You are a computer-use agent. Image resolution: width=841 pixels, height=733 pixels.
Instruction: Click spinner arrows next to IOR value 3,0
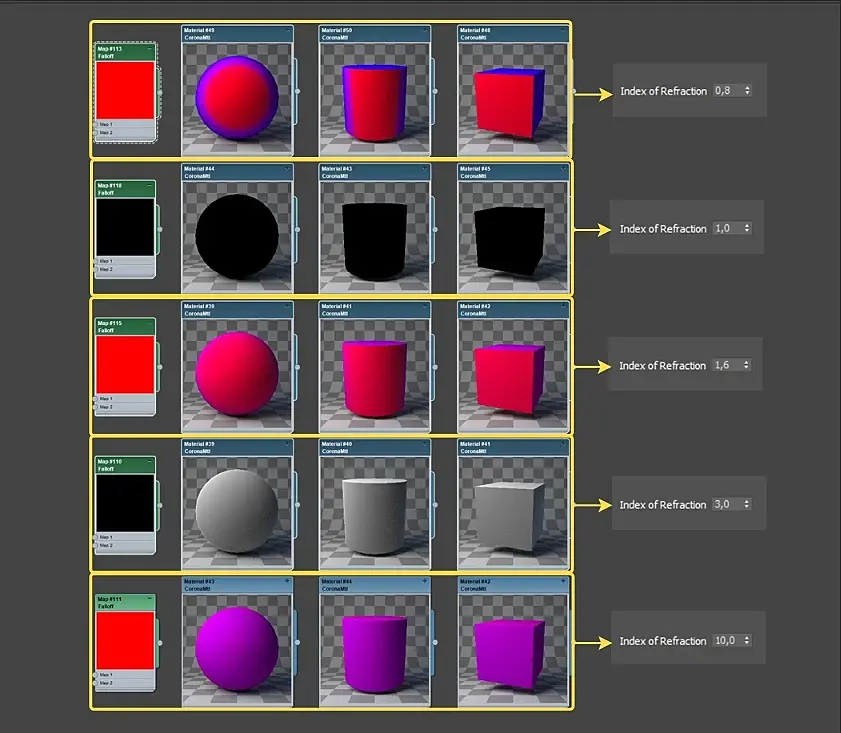(747, 504)
